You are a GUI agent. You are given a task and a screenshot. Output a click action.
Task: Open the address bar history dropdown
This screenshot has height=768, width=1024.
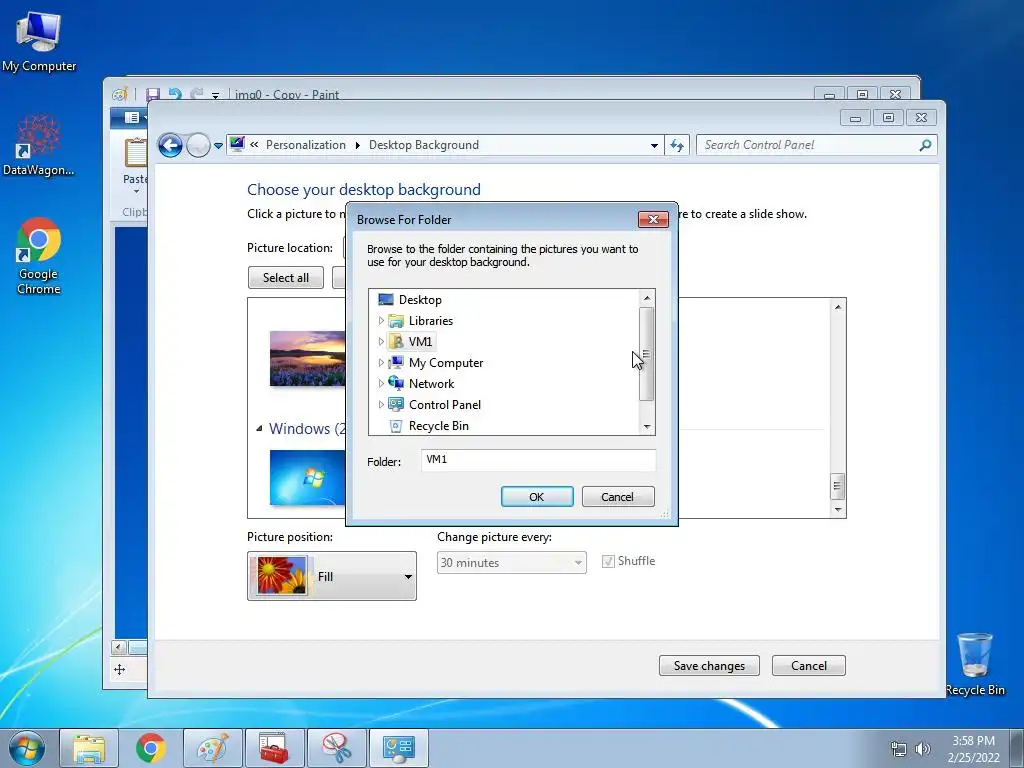click(x=654, y=146)
